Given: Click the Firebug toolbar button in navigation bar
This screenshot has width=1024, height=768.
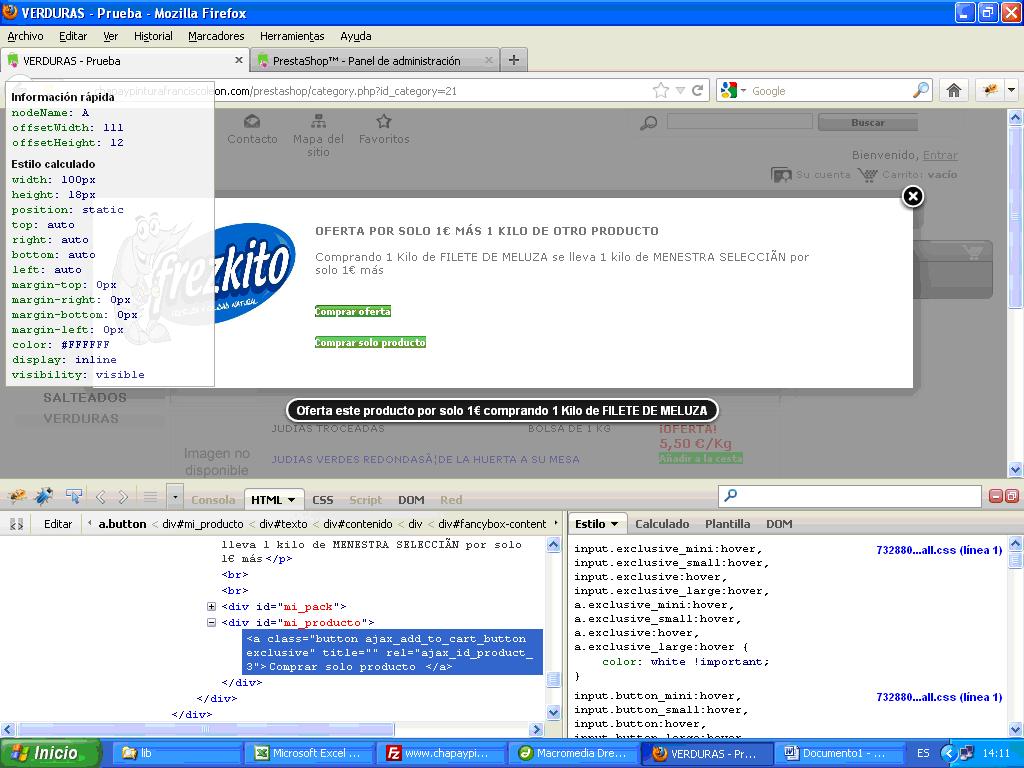Looking at the screenshot, I should [991, 90].
